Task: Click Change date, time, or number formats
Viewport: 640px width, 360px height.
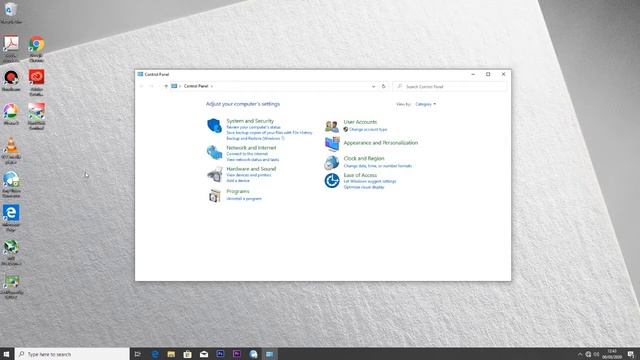Action: click(x=378, y=166)
